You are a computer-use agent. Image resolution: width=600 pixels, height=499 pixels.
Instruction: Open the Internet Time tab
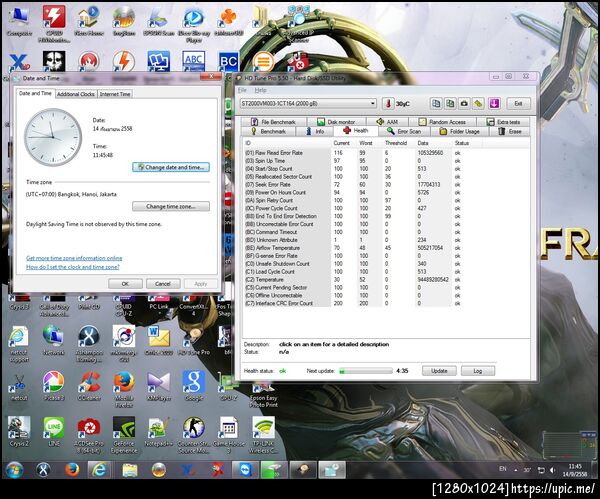pyautogui.click(x=115, y=94)
